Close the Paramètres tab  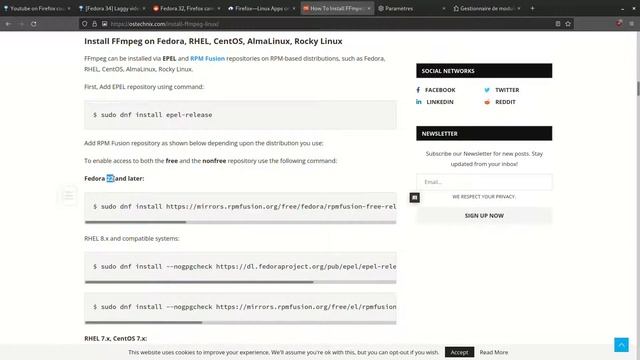(444, 8)
